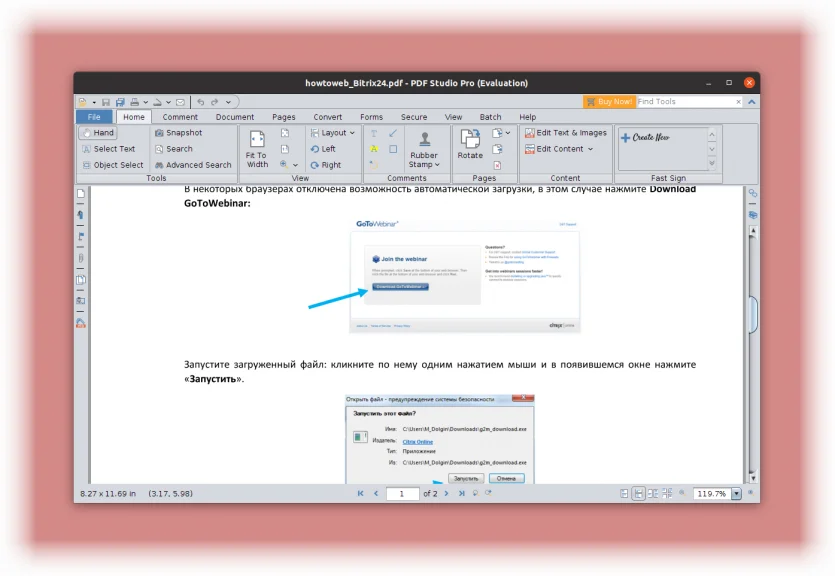Open the Secure tab

click(414, 117)
